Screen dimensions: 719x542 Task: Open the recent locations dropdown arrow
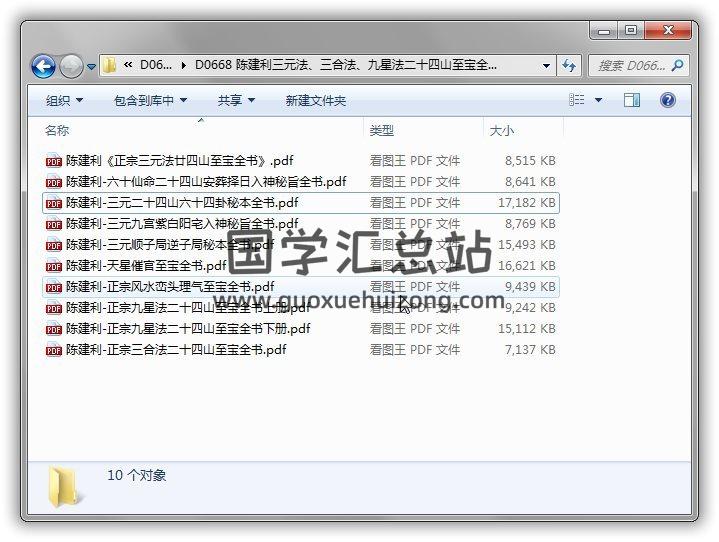[91, 67]
